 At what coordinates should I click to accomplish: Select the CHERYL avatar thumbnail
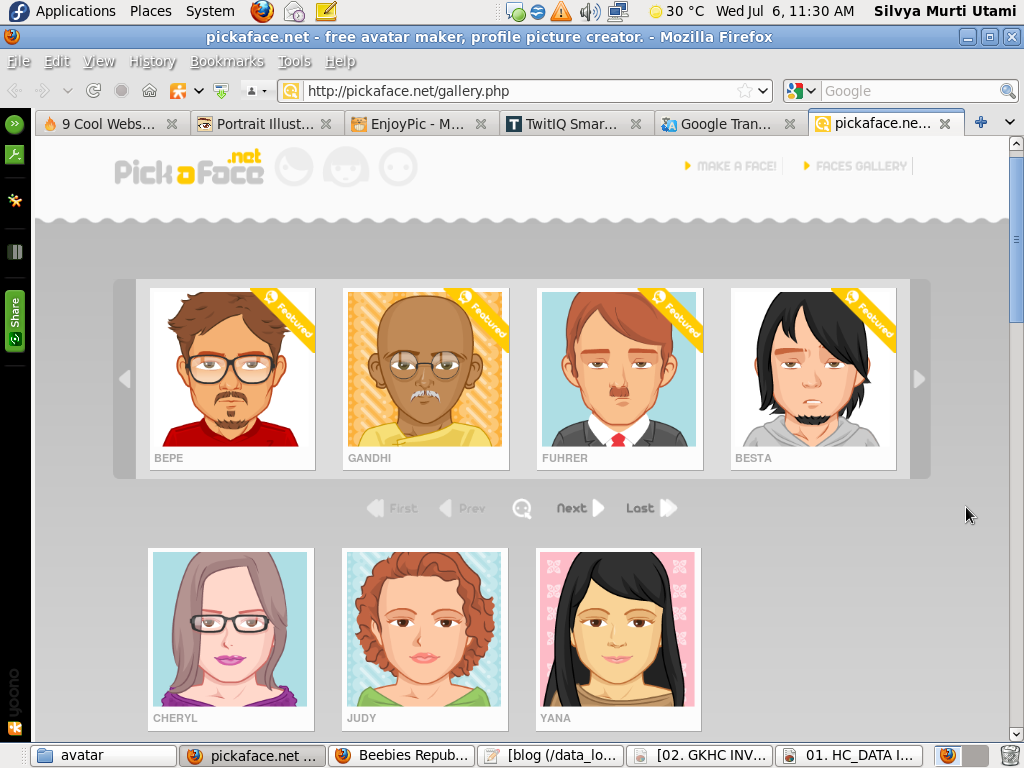click(x=230, y=630)
